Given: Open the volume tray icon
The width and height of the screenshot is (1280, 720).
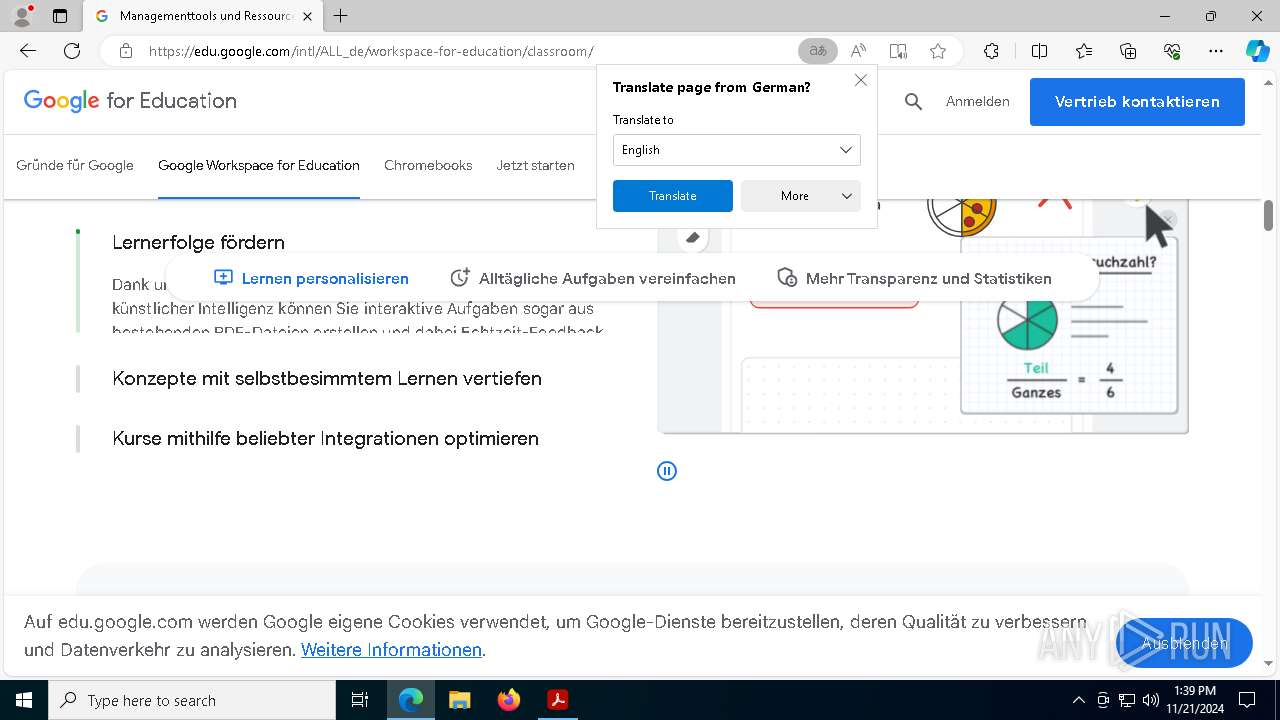Looking at the screenshot, I should point(1151,700).
